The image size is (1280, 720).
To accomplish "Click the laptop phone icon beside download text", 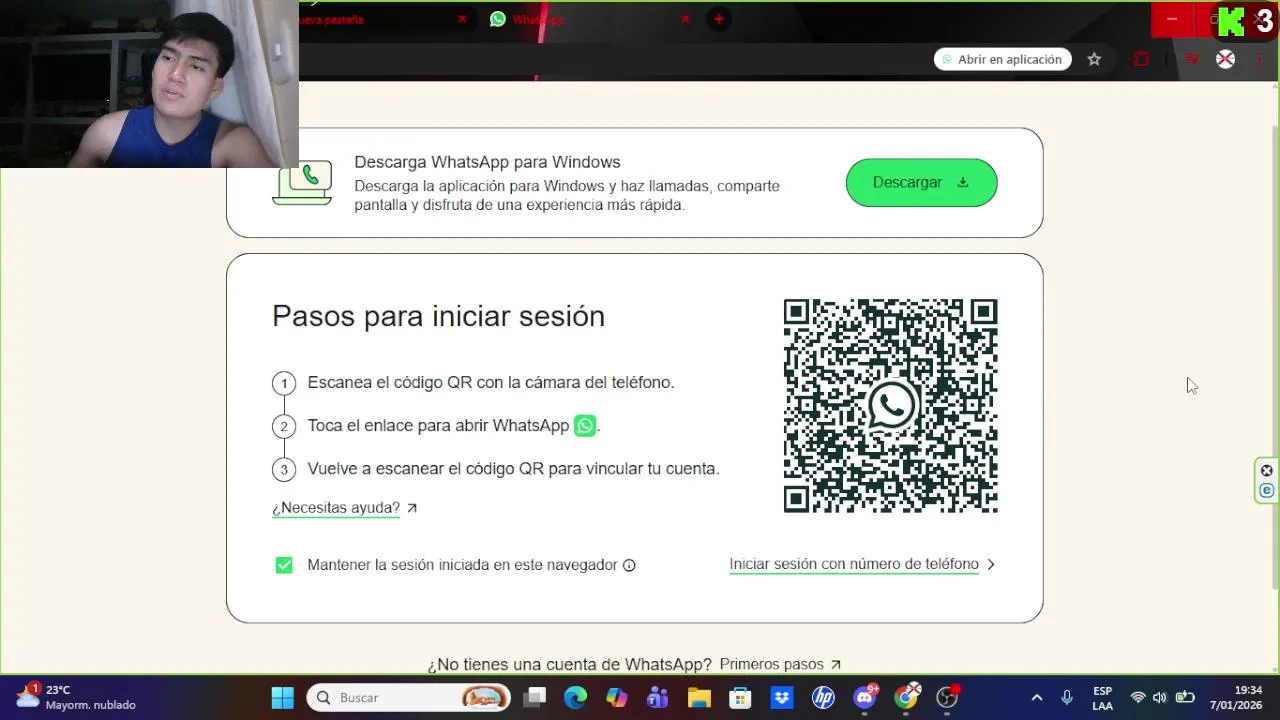I will point(302,183).
